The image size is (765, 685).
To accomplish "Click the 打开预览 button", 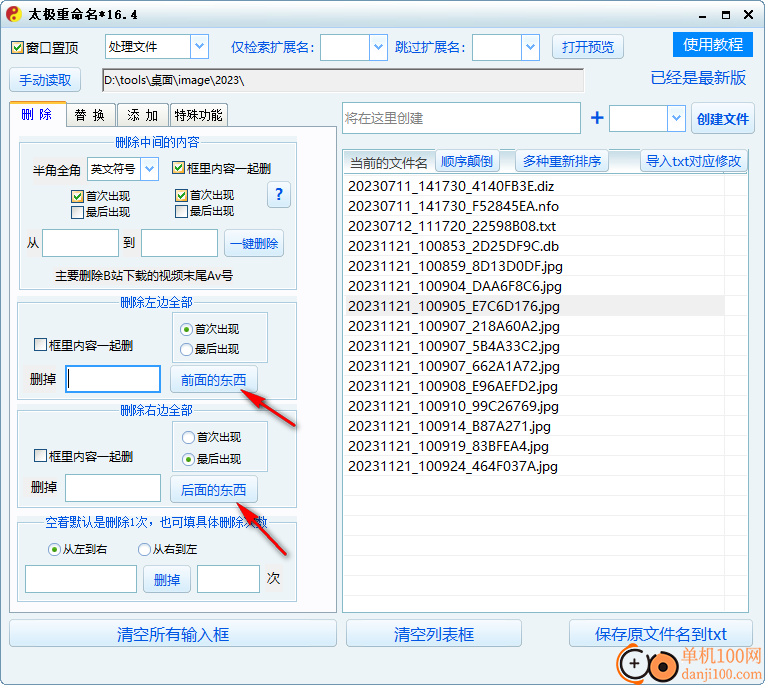I will pyautogui.click(x=587, y=47).
